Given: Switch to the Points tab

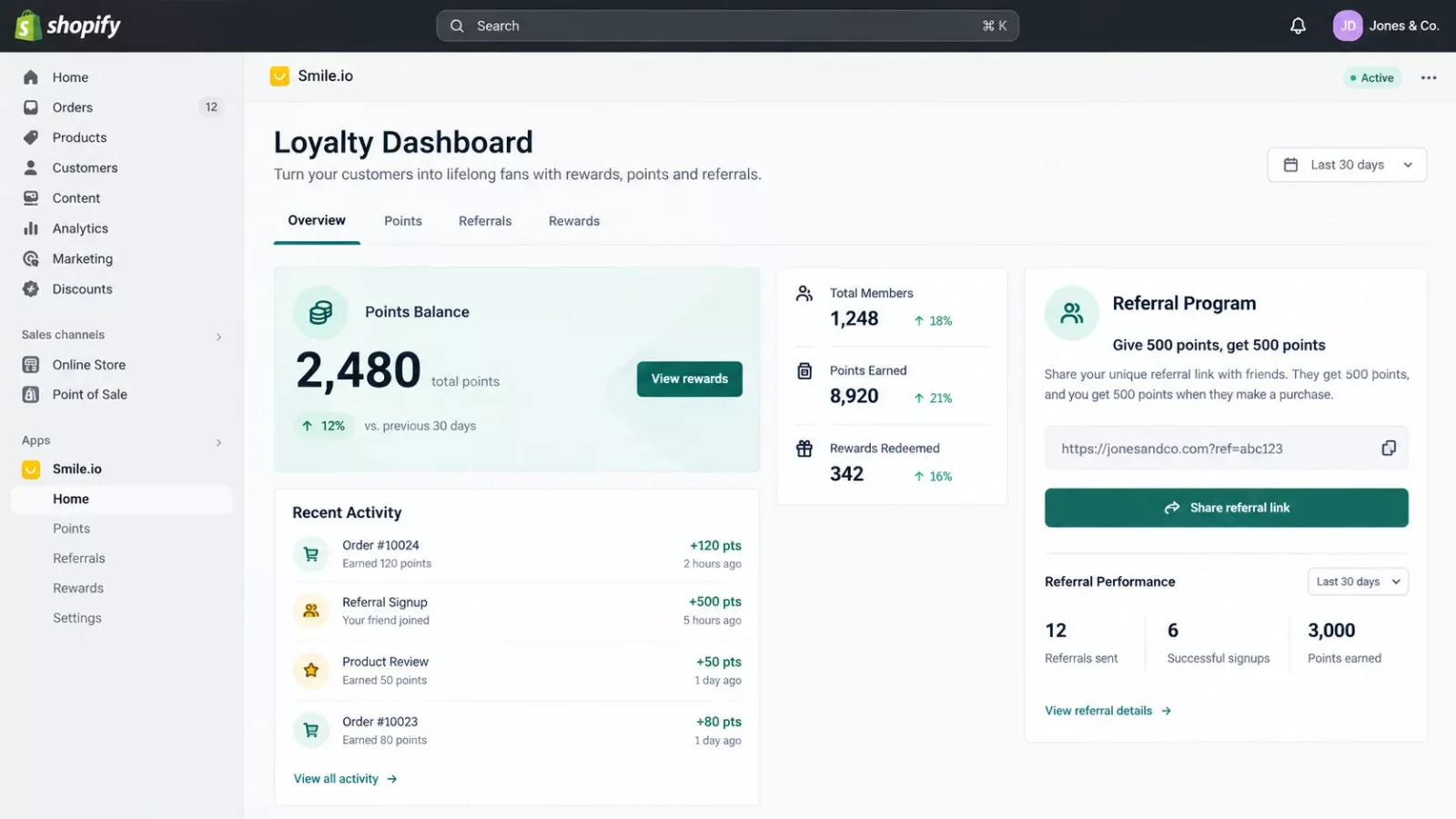Looking at the screenshot, I should 403,221.
